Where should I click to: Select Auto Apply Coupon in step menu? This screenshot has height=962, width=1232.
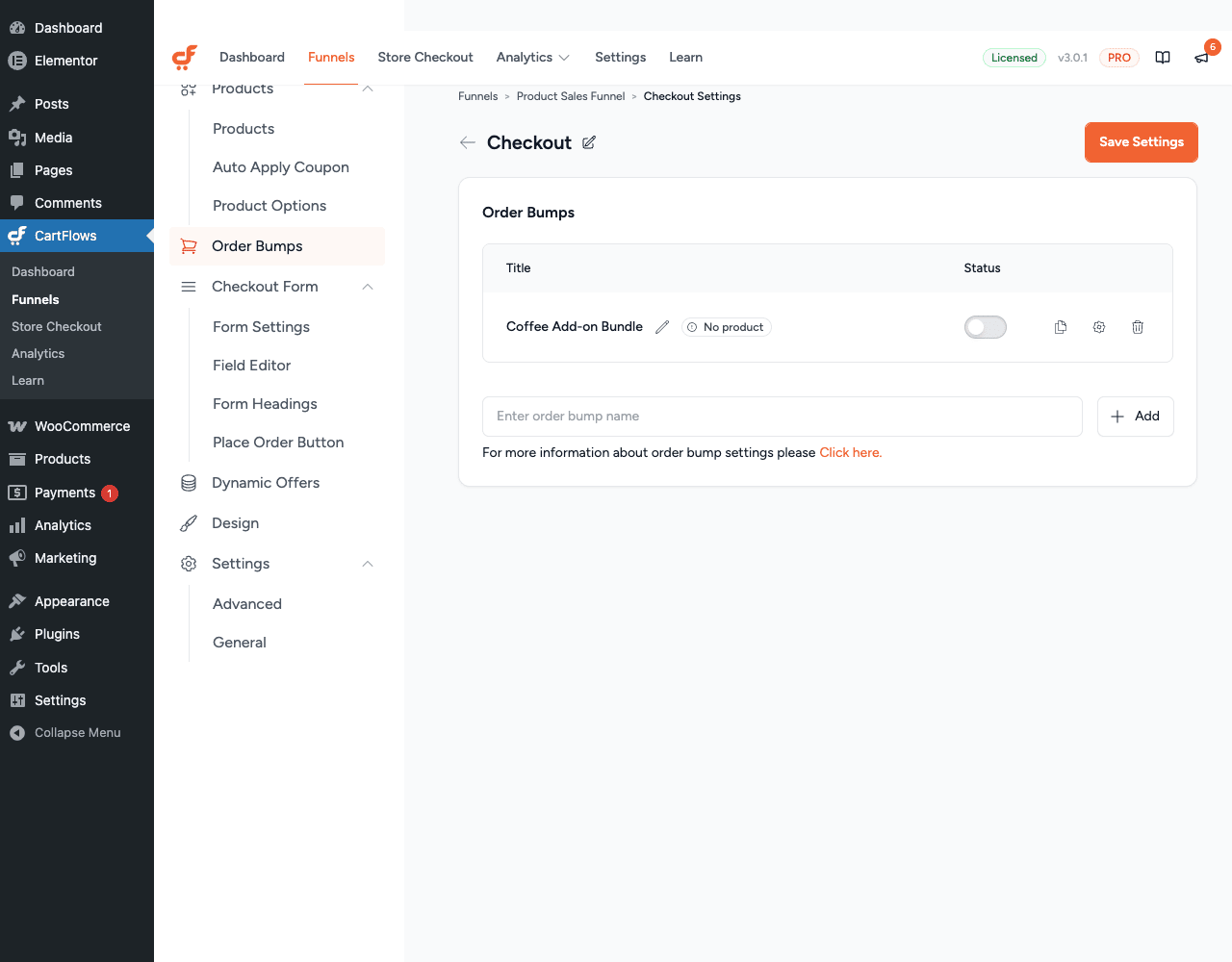[281, 167]
